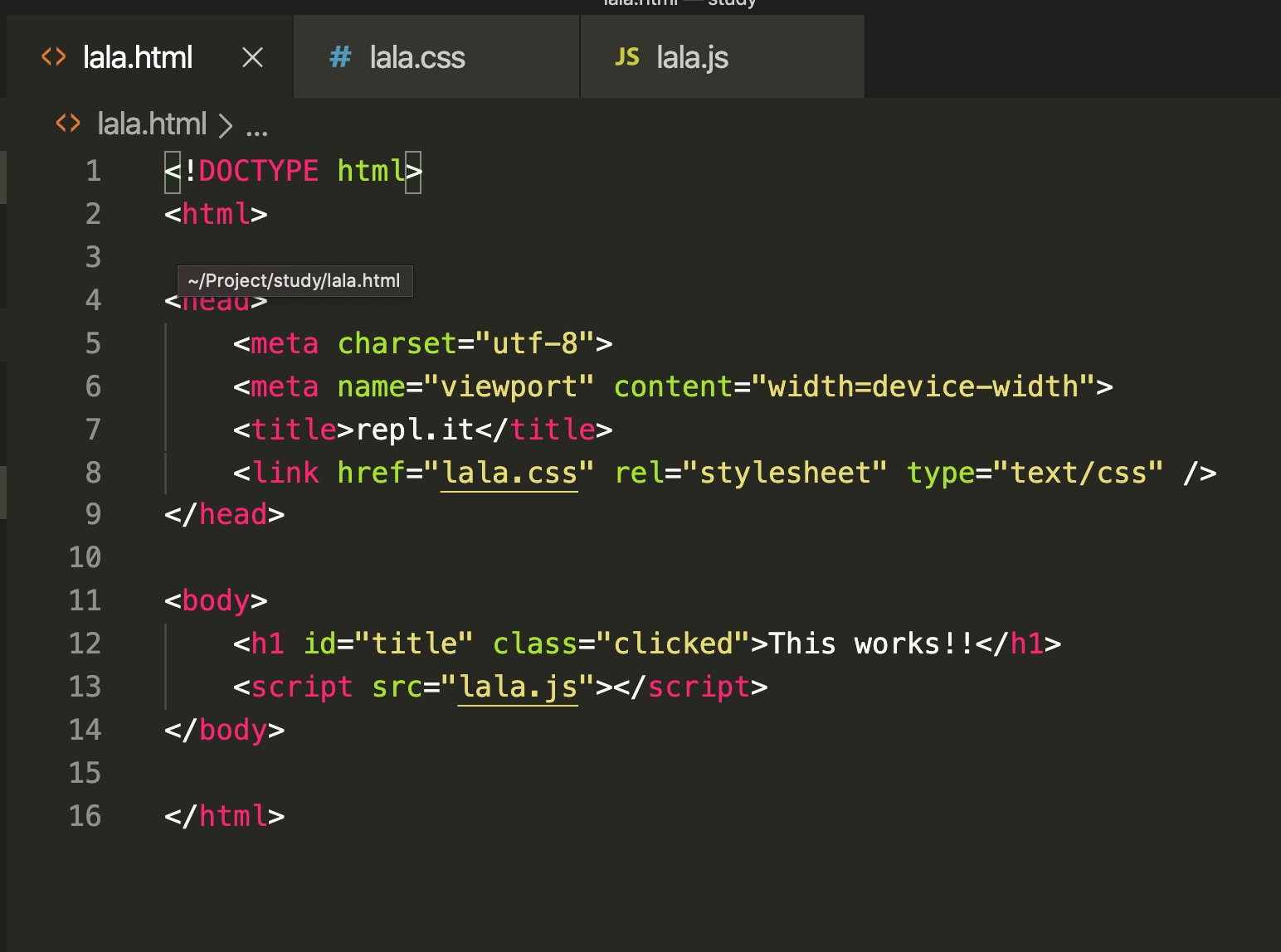Place cursor on DOCTYPE text
Screen dimensions: 1281x952
point(259,171)
